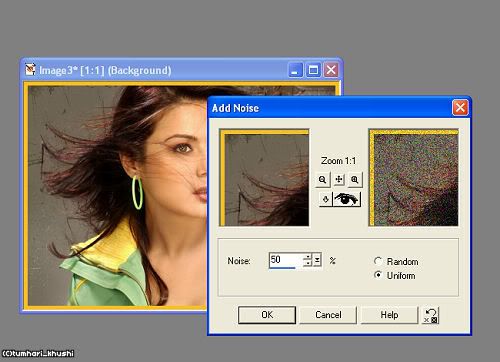Screen dimensions: 500x362
Task: Minimize the Image3 window
Action: (x=295, y=70)
